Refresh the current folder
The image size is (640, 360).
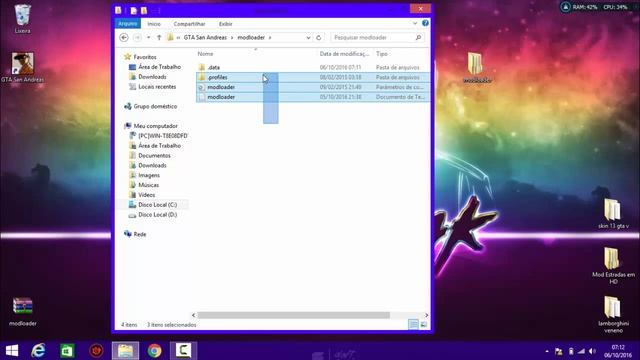(319, 38)
